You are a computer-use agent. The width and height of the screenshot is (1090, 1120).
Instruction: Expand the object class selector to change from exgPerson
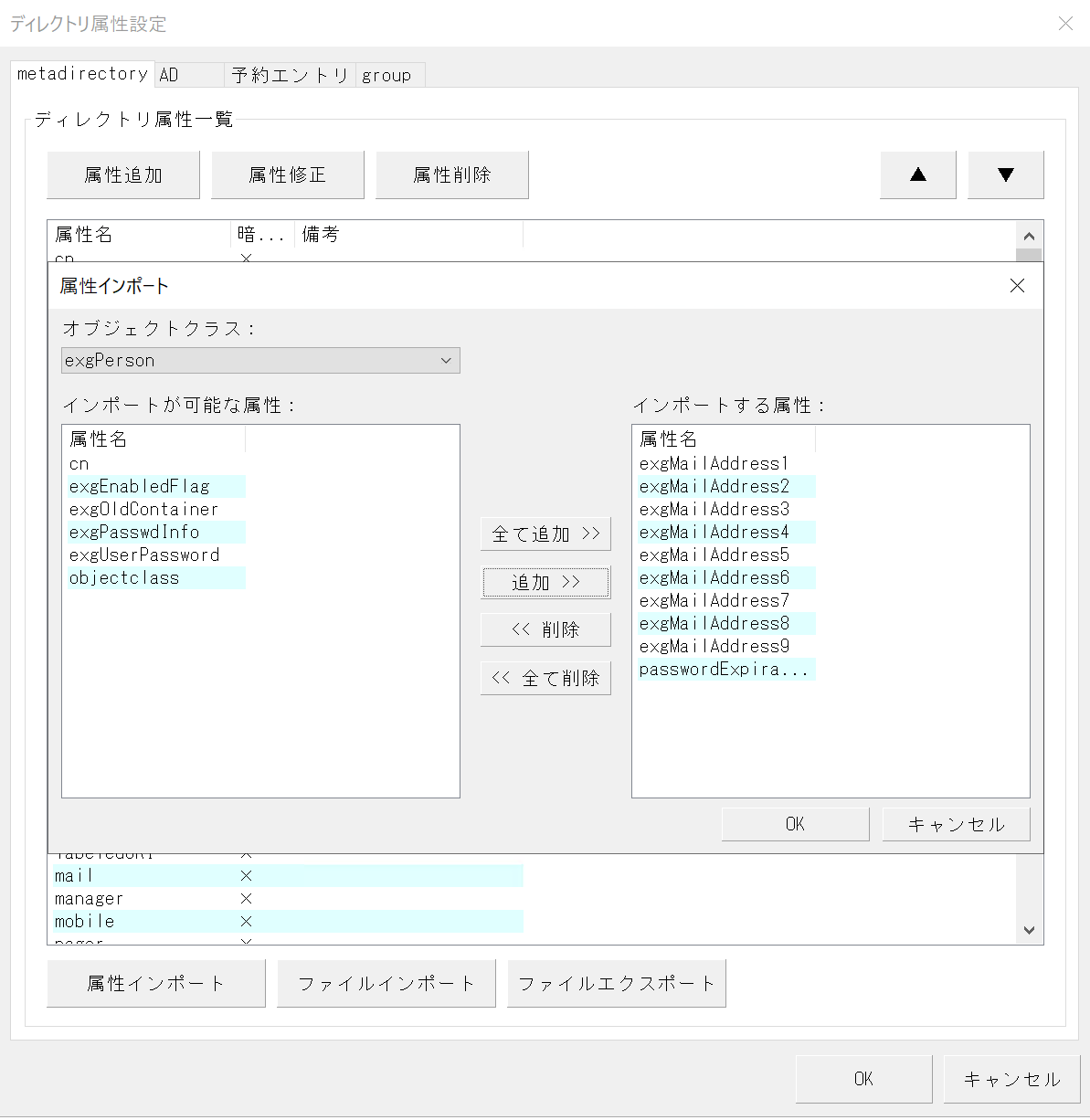click(446, 360)
